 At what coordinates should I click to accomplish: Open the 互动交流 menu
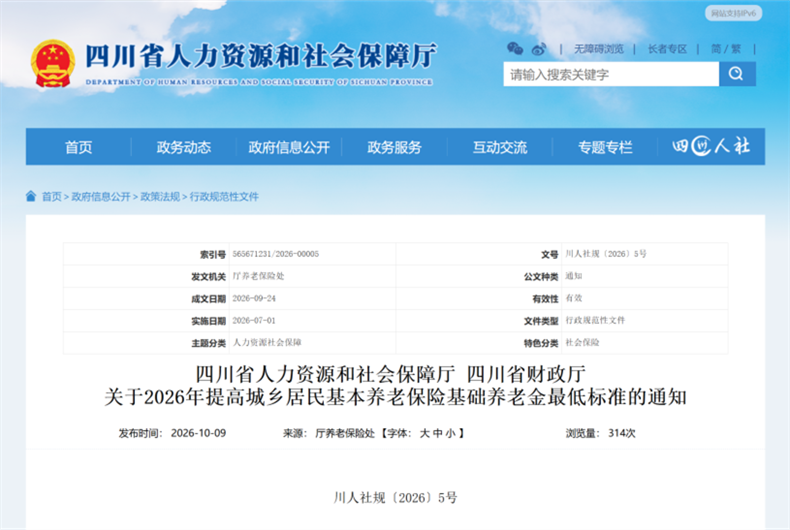500,147
